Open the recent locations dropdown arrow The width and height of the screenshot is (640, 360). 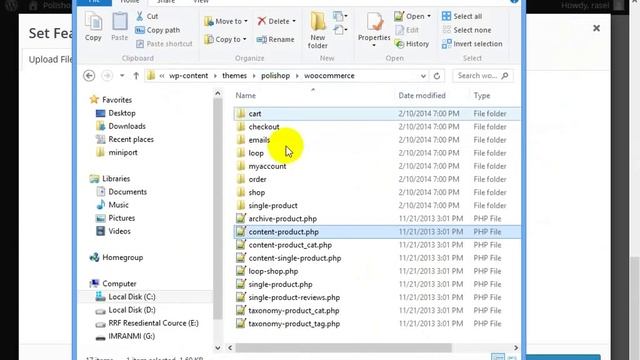(x=122, y=76)
